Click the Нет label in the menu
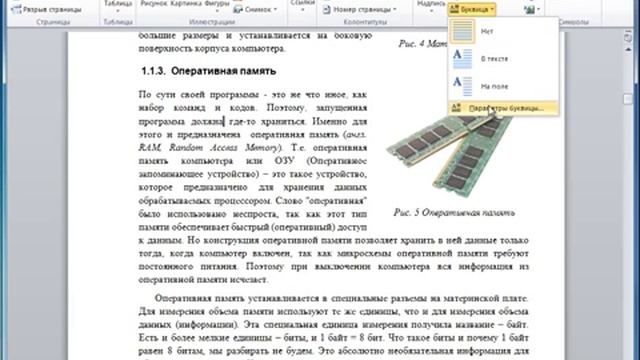 [x=487, y=31]
